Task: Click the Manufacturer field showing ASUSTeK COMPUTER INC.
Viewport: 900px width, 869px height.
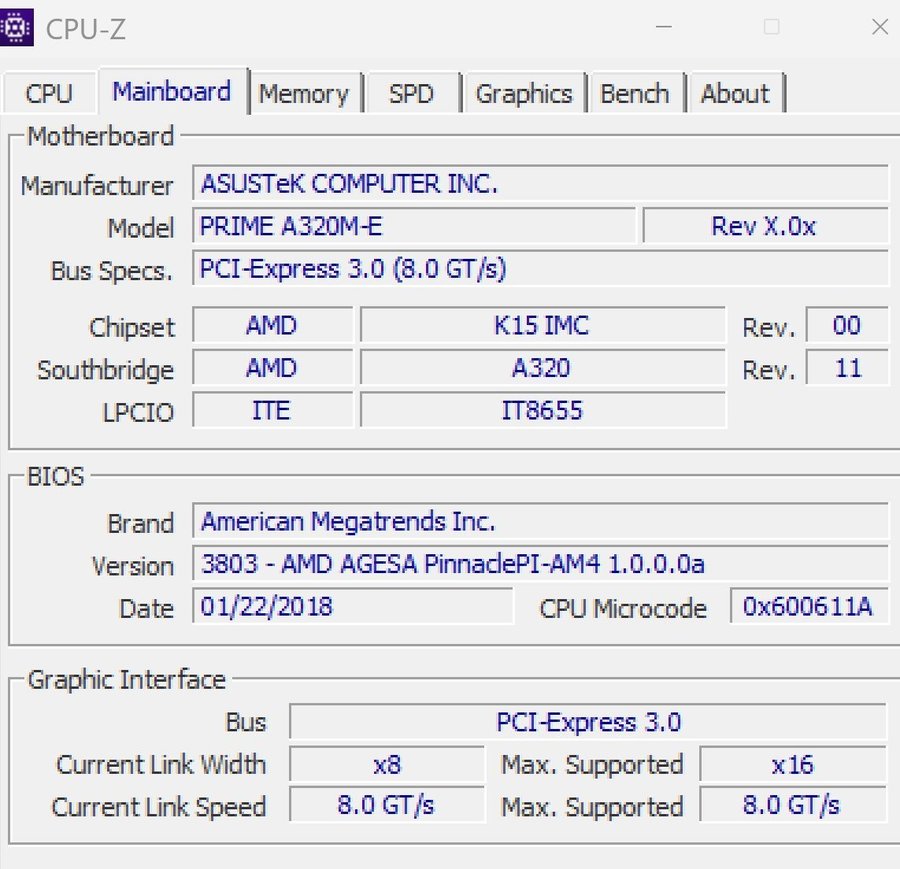Action: (x=540, y=184)
